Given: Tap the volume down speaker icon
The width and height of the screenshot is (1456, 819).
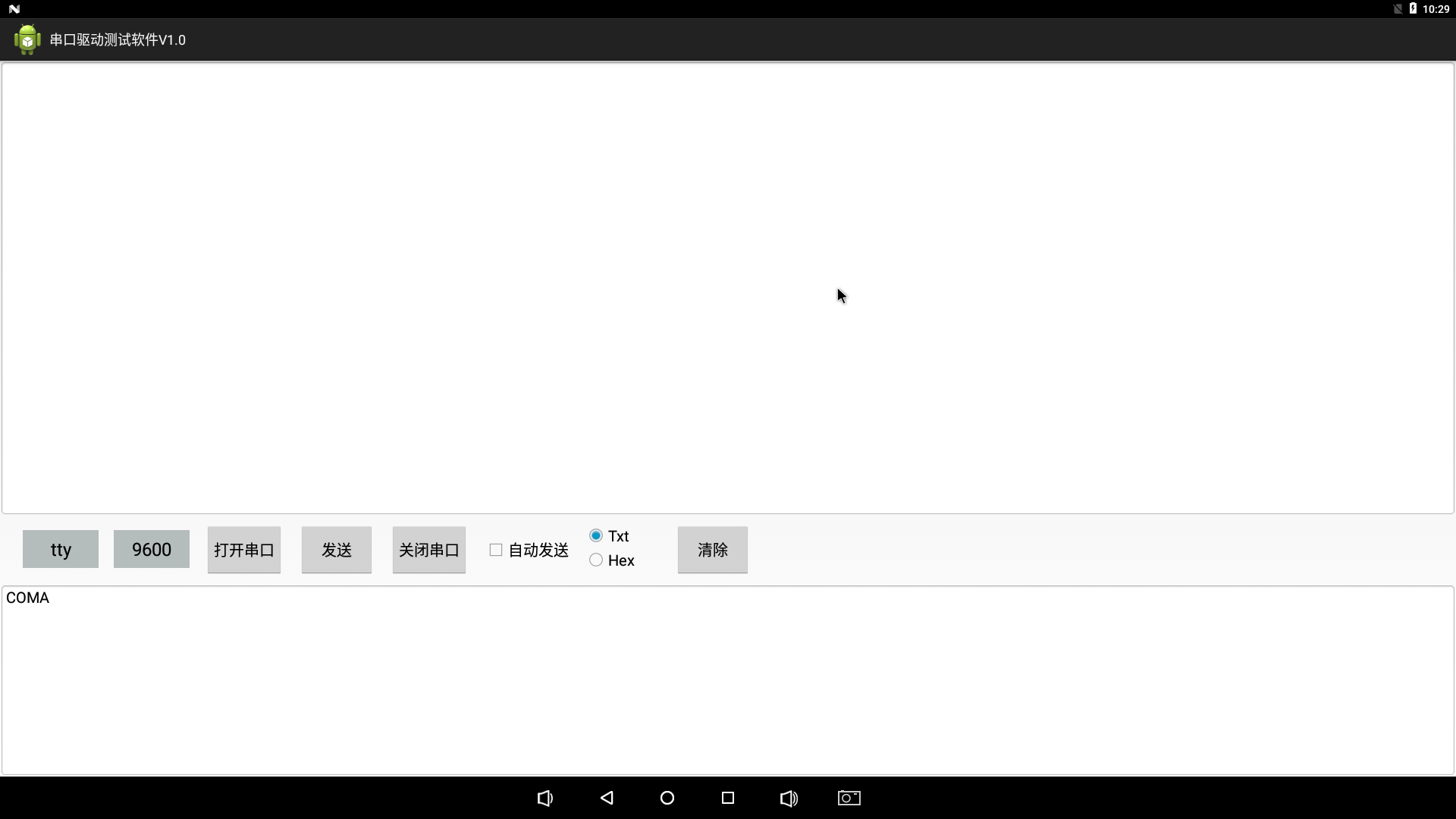Looking at the screenshot, I should pos(545,798).
